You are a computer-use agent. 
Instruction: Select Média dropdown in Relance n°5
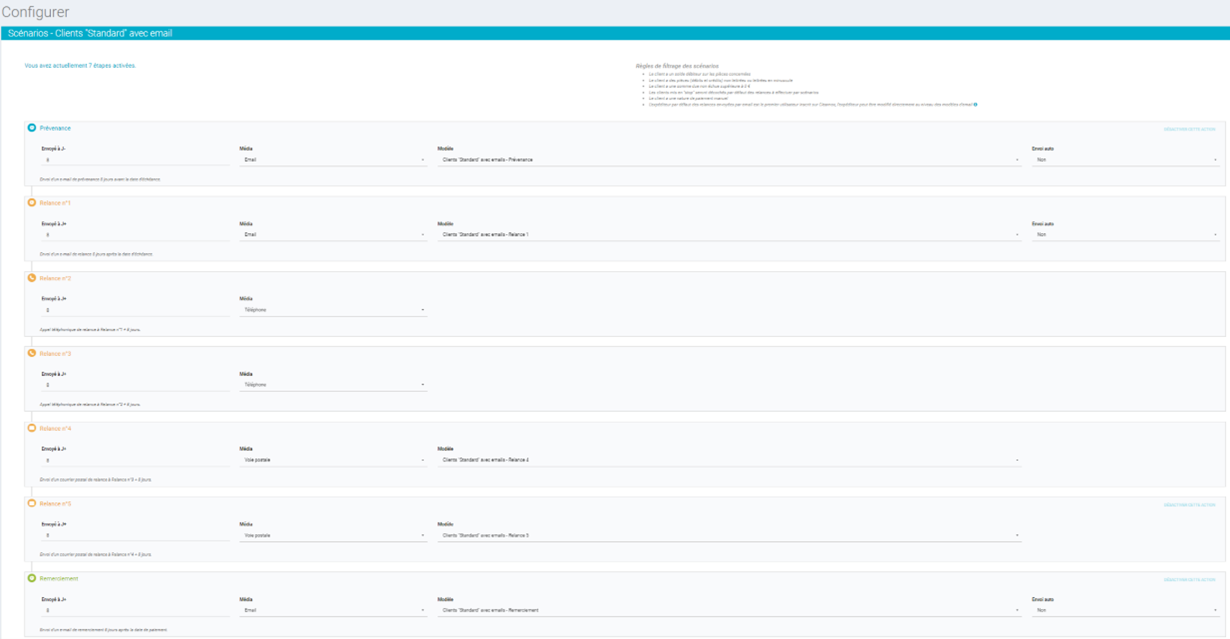(333, 535)
